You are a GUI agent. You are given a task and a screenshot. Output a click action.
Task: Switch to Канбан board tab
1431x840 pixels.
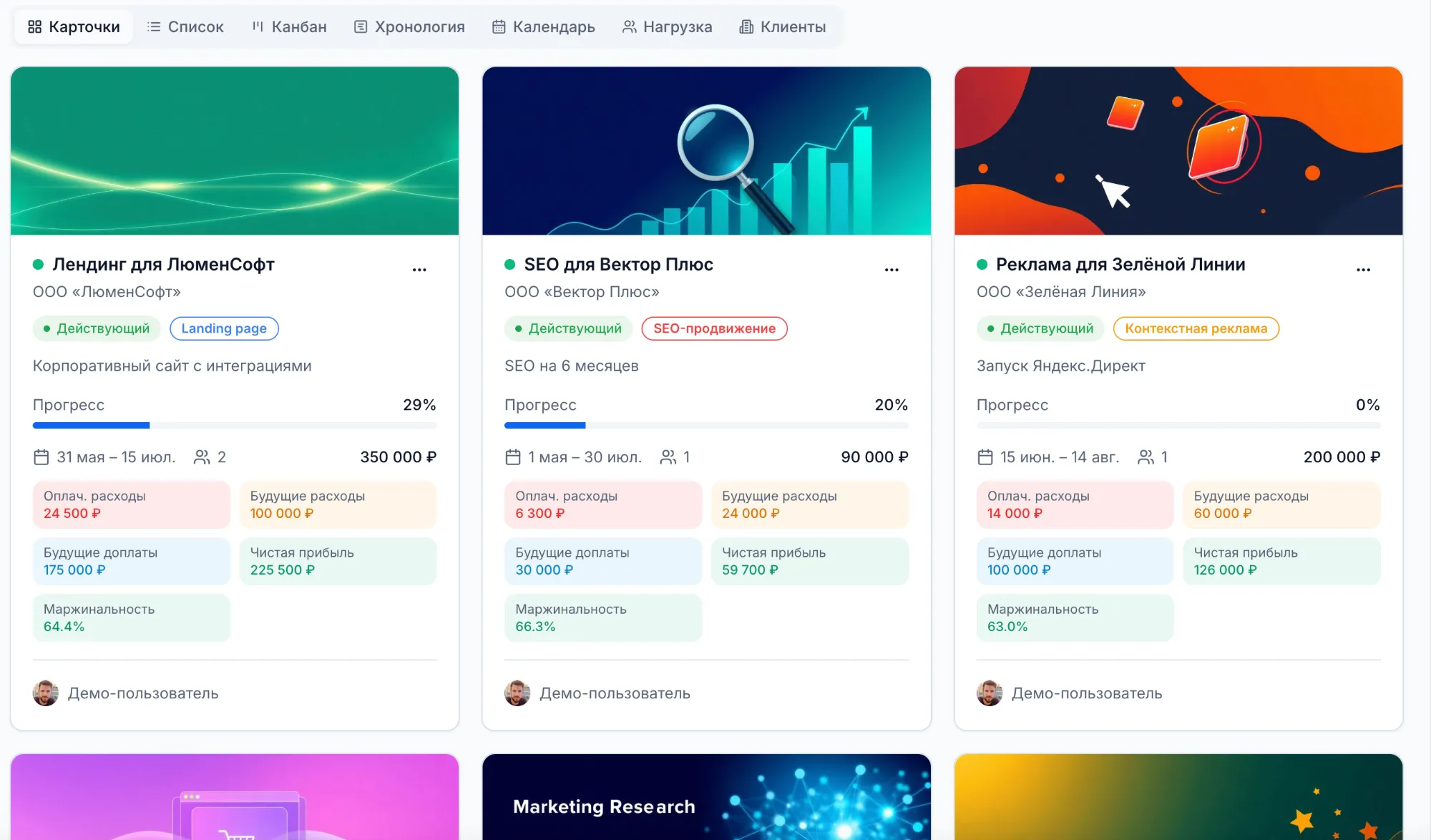click(x=289, y=27)
